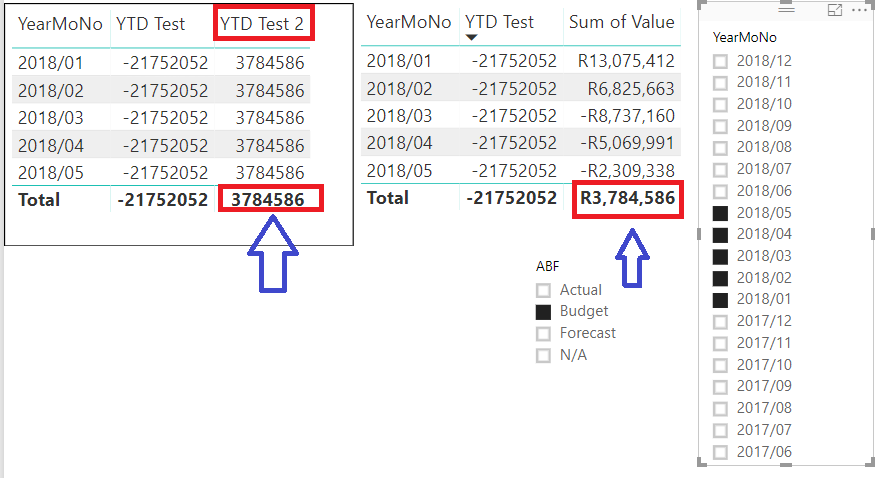
Task: Click the R3,784,586 total cell
Action: (627, 198)
